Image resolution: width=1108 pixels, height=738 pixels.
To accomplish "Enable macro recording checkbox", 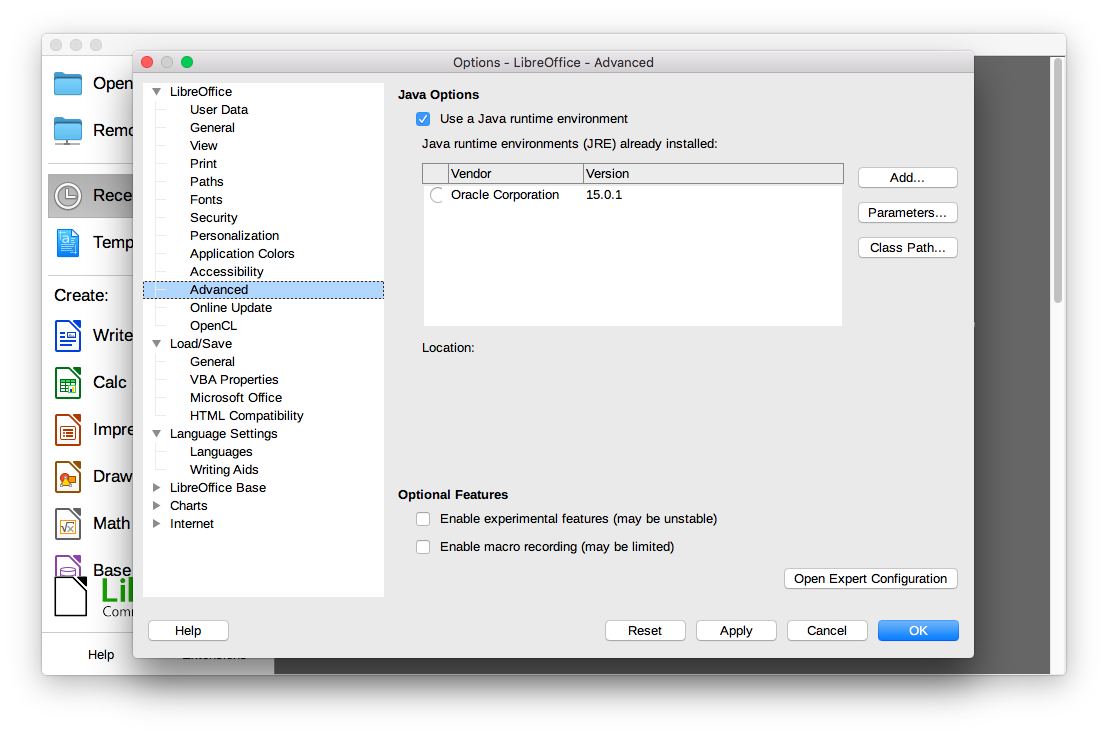I will 423,546.
